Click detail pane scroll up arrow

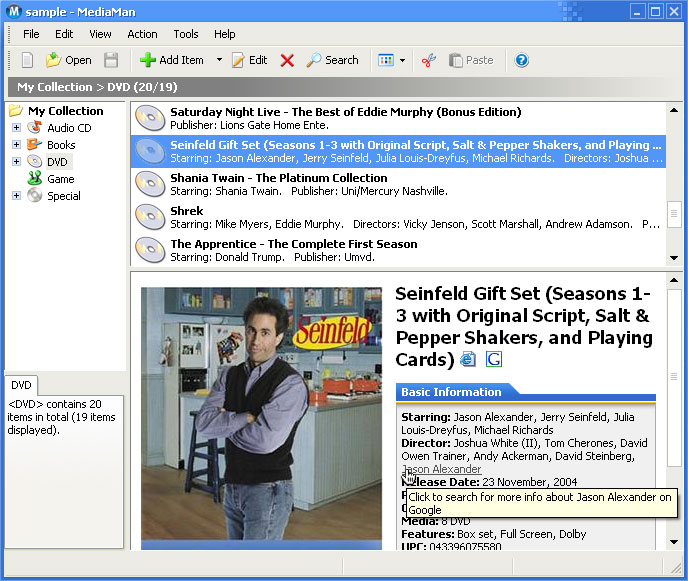click(x=674, y=280)
